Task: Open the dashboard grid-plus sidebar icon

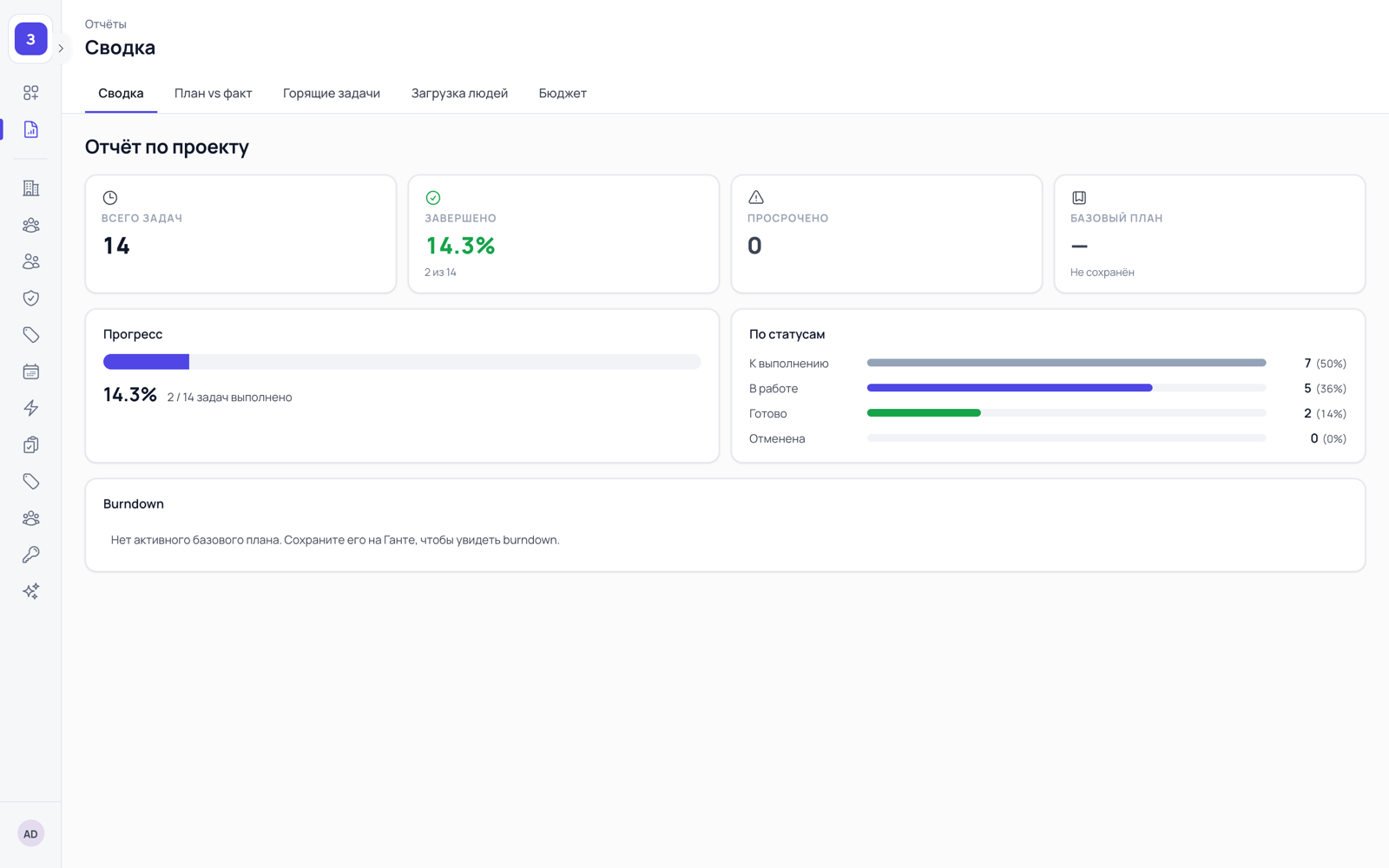Action: click(x=30, y=93)
